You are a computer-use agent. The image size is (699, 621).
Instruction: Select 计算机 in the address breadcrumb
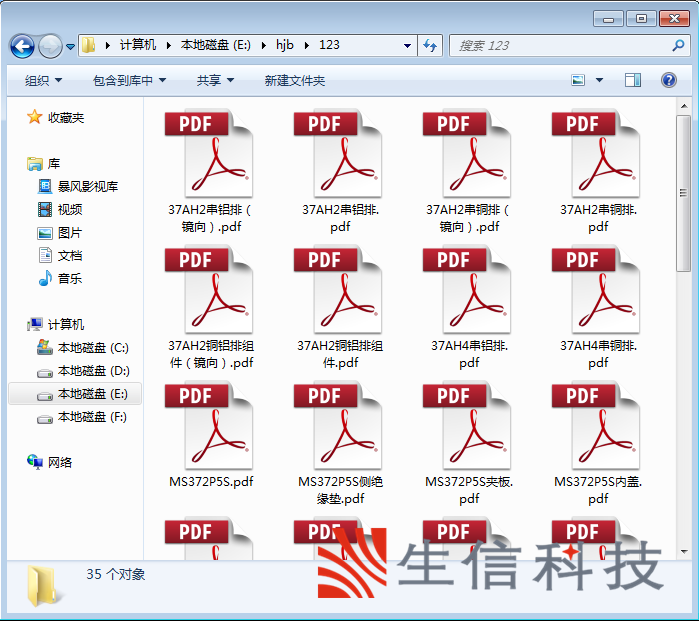coord(138,45)
